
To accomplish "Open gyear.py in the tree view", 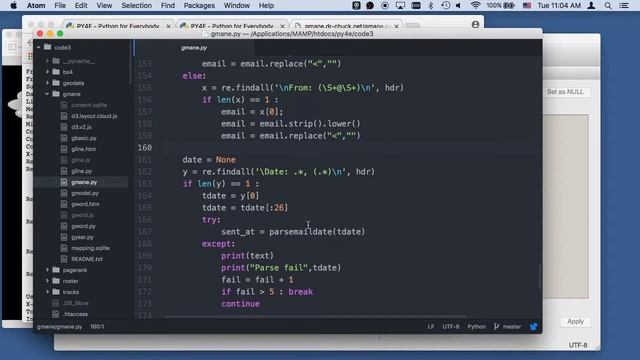I will click(x=82, y=237).
